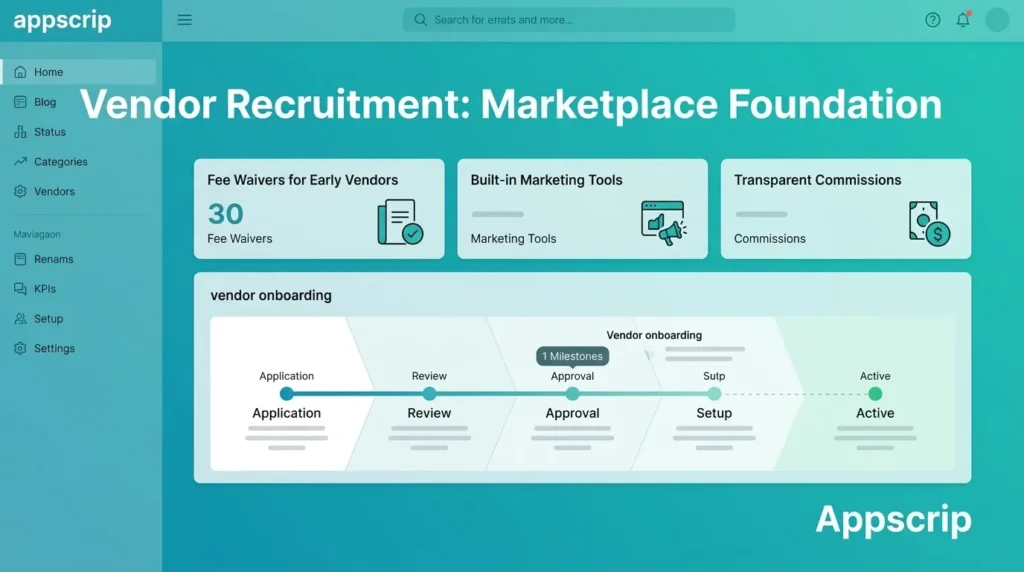Click the number 30 on Fee Waivers card

pyautogui.click(x=225, y=214)
